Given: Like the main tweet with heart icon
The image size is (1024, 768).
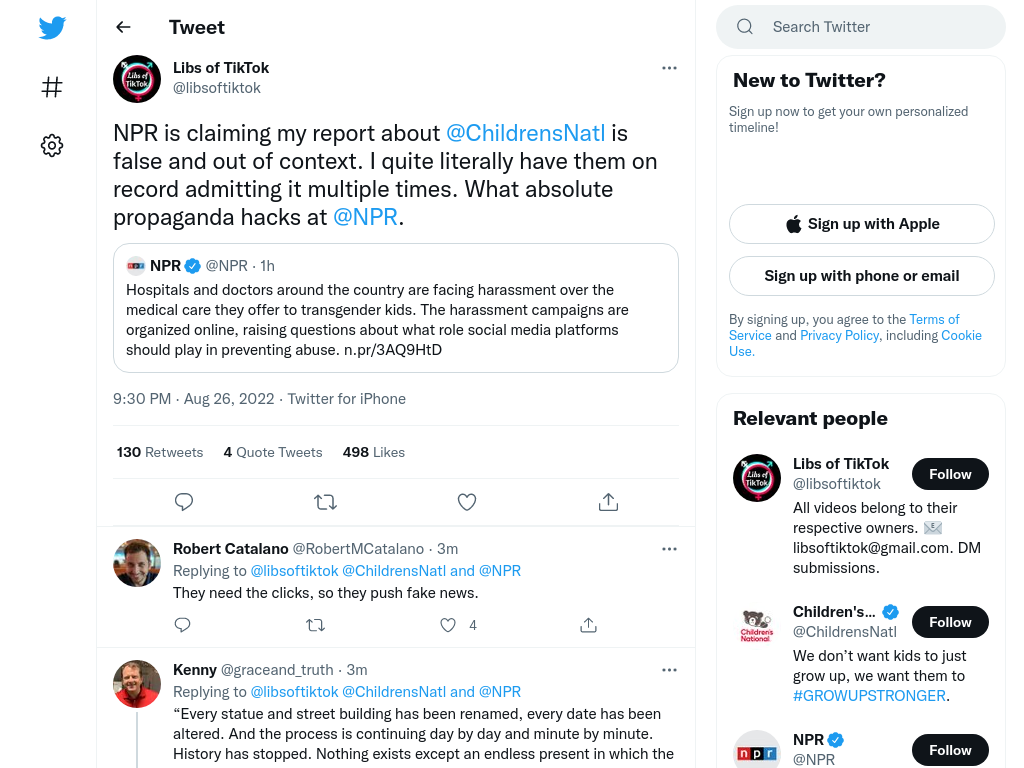Looking at the screenshot, I should click(466, 502).
